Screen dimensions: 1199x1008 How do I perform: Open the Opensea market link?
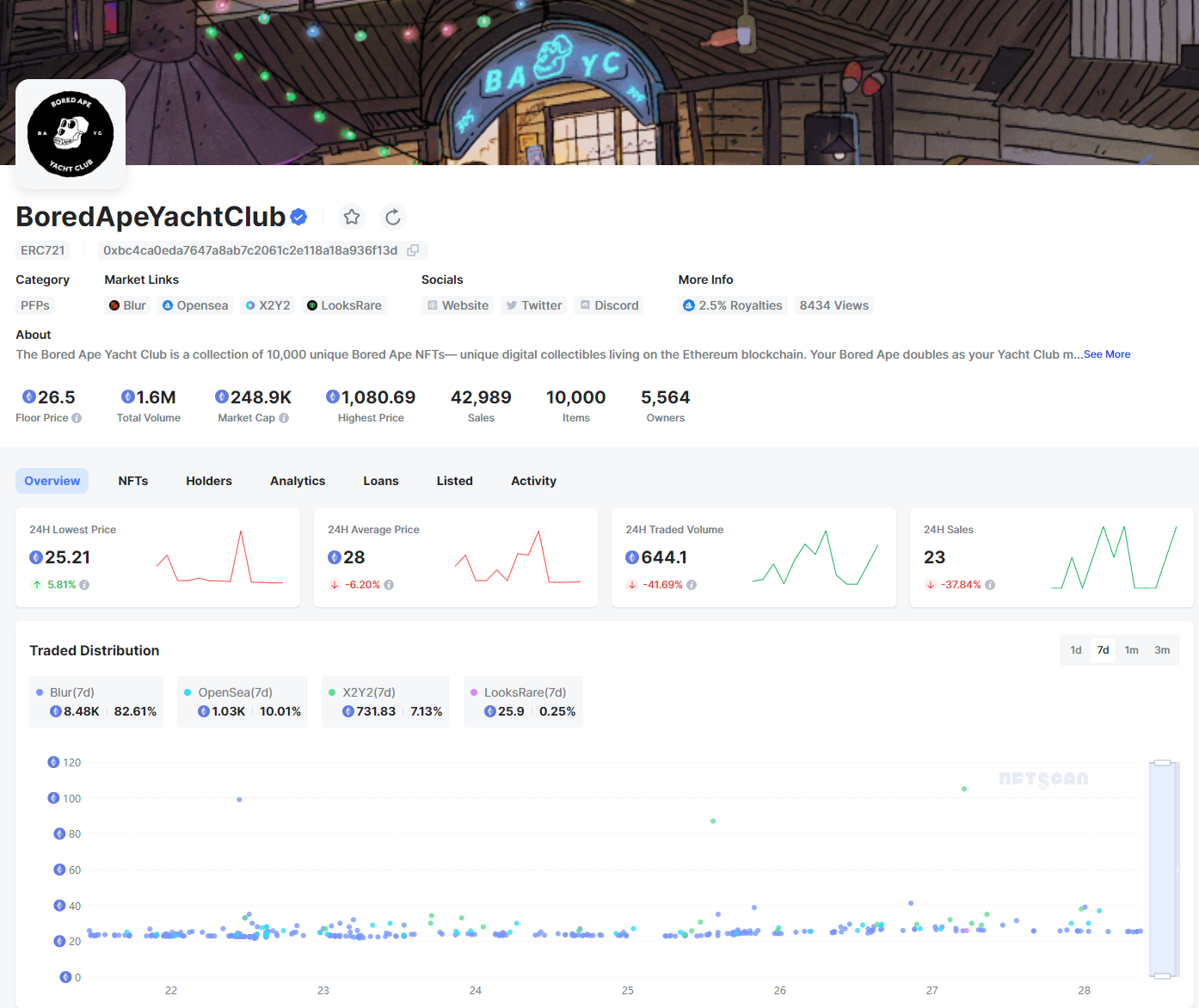coord(195,305)
